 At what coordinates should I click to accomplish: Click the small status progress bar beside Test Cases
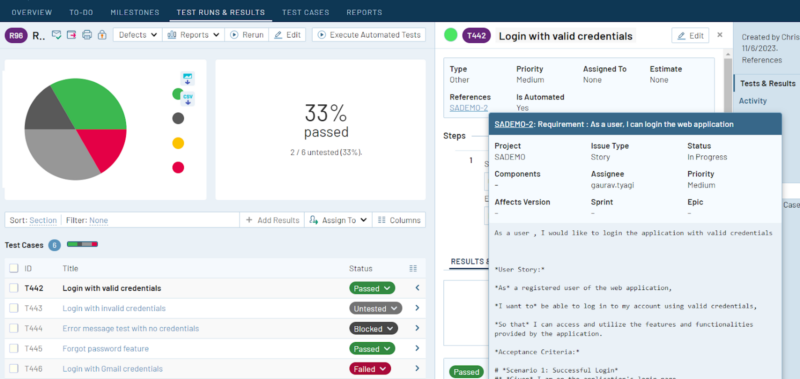click(x=82, y=245)
